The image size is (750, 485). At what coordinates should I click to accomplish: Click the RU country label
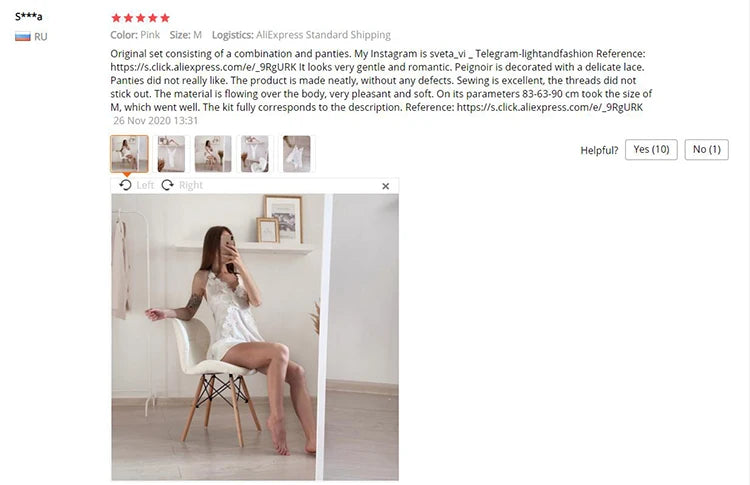(41, 37)
